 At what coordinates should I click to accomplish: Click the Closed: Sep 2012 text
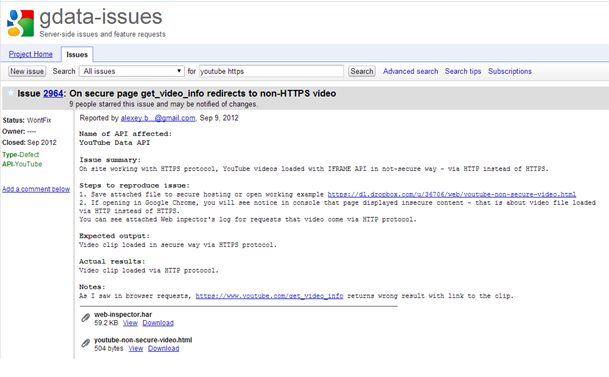30,142
